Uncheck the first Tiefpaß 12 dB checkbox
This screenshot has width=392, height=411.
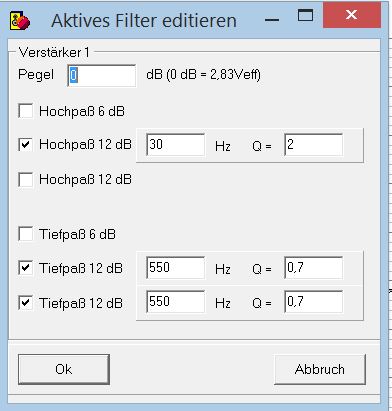point(26,268)
